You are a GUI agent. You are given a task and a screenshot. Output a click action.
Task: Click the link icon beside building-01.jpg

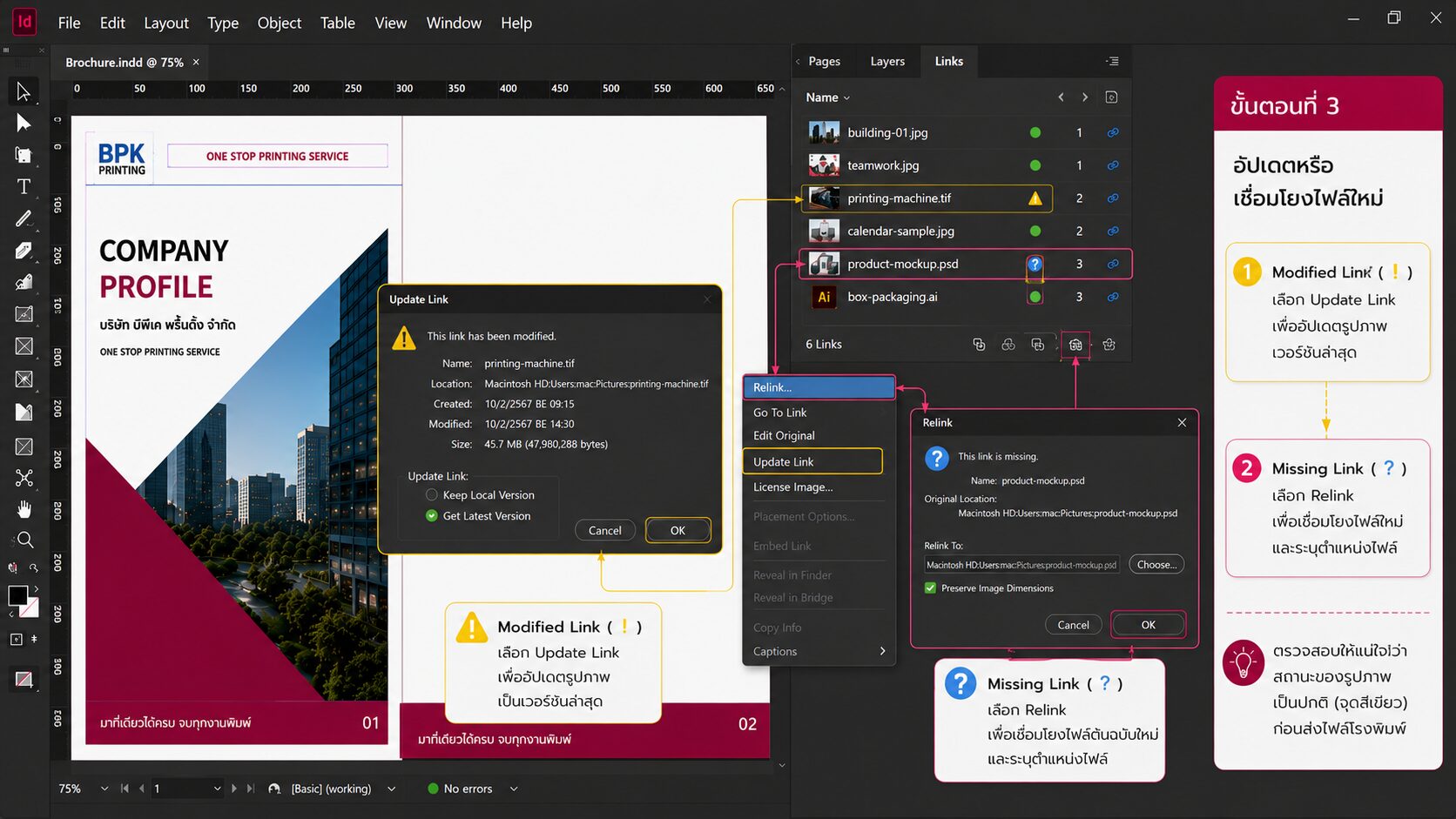tap(1113, 132)
